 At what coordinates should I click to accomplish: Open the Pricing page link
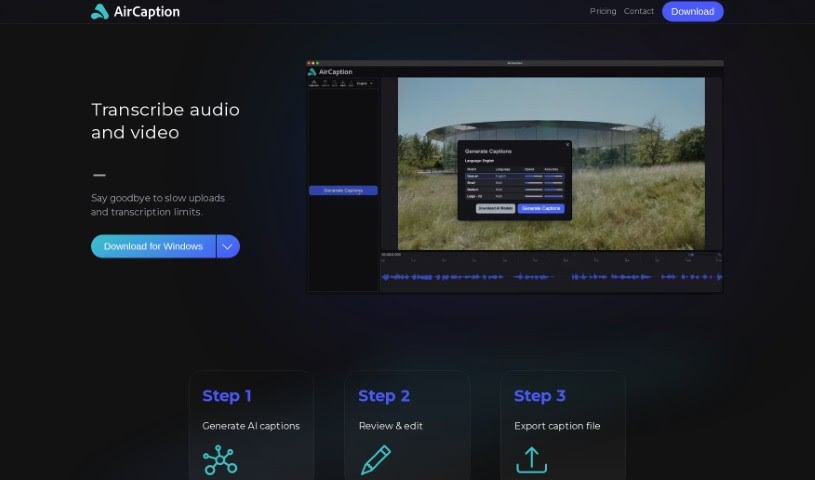(x=603, y=11)
